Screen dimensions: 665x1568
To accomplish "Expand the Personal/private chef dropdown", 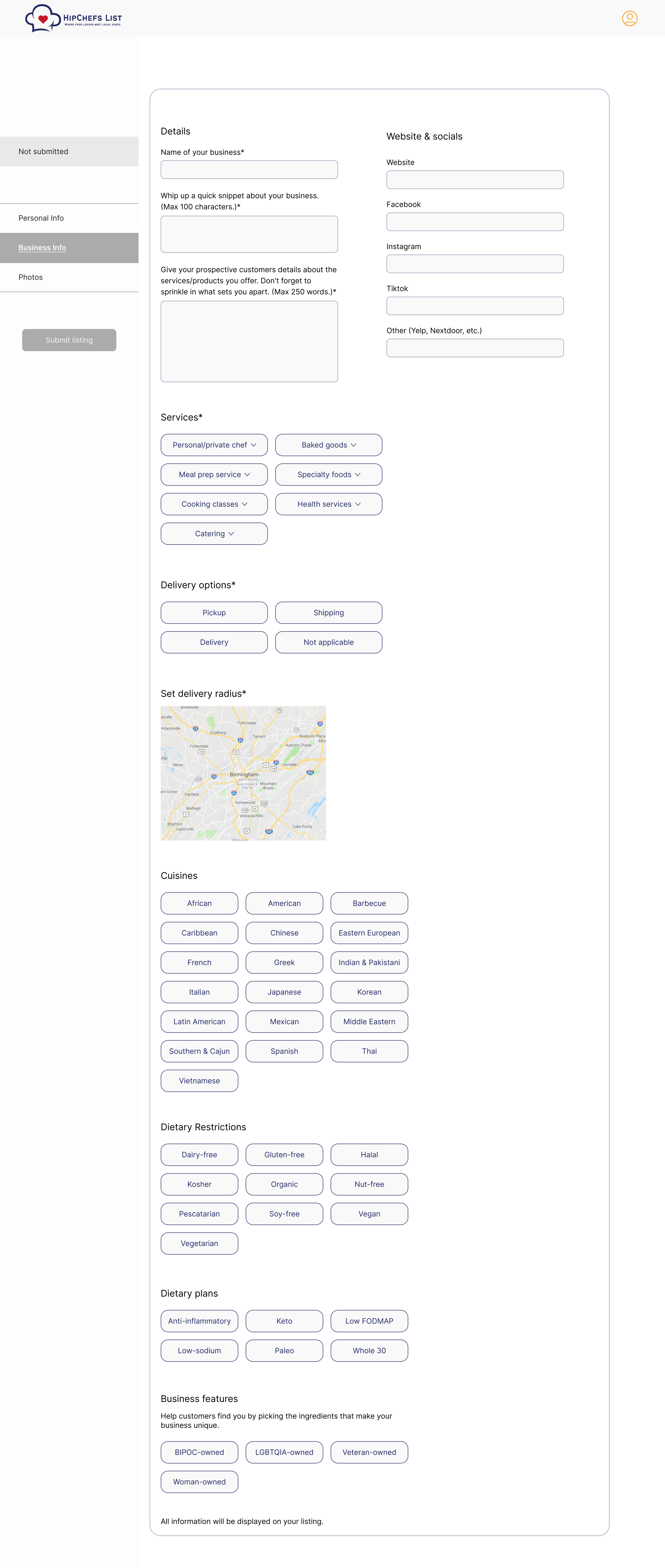I will 214,445.
